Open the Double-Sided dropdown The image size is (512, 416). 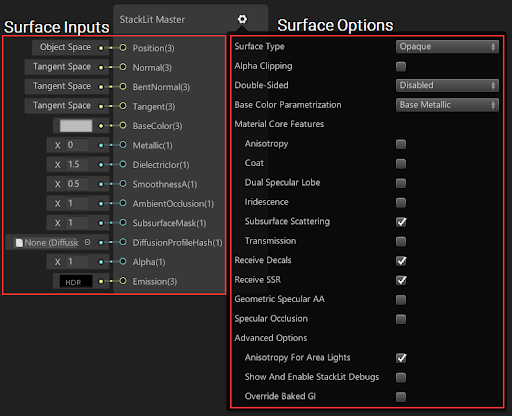(447, 85)
